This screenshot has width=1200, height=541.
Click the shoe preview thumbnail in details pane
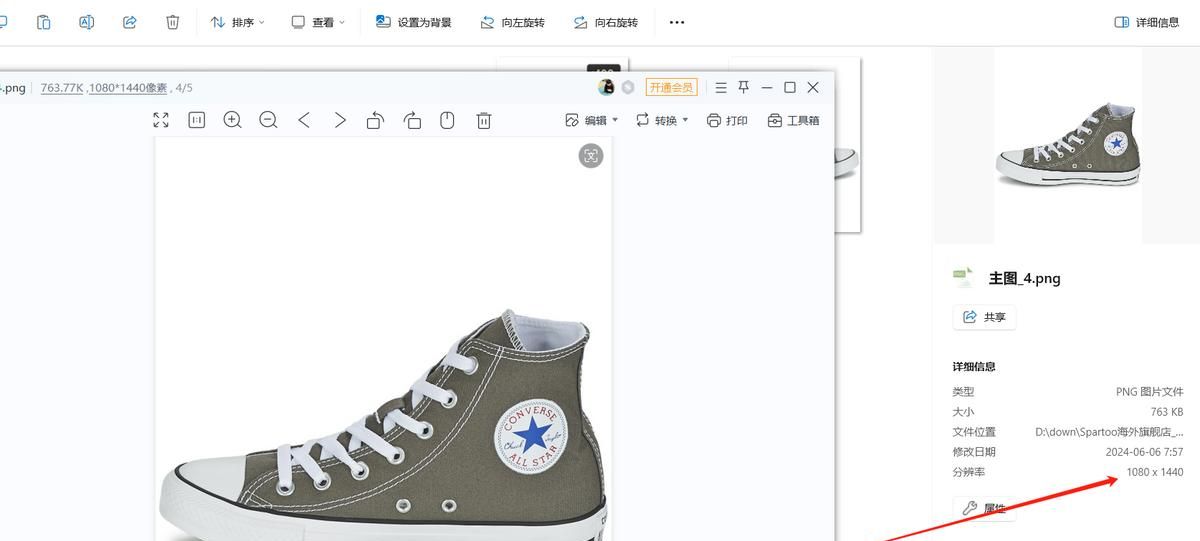(1067, 144)
